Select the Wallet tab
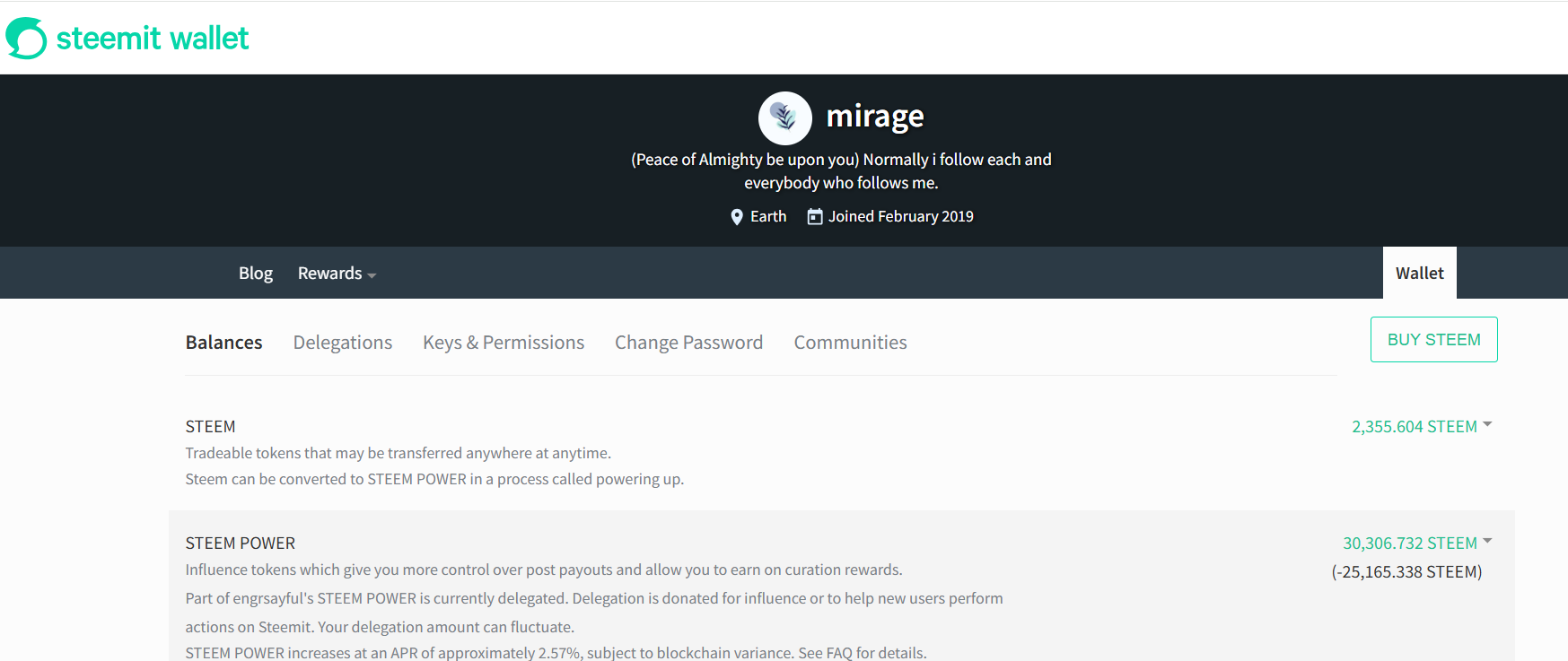This screenshot has height=661, width=1568. point(1420,273)
